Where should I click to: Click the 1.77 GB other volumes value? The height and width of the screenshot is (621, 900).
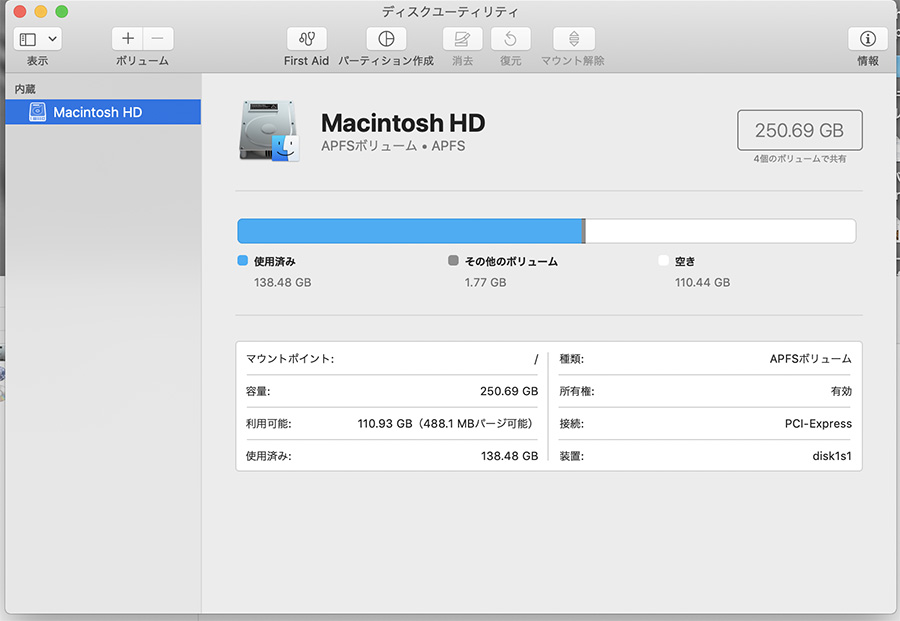point(486,282)
